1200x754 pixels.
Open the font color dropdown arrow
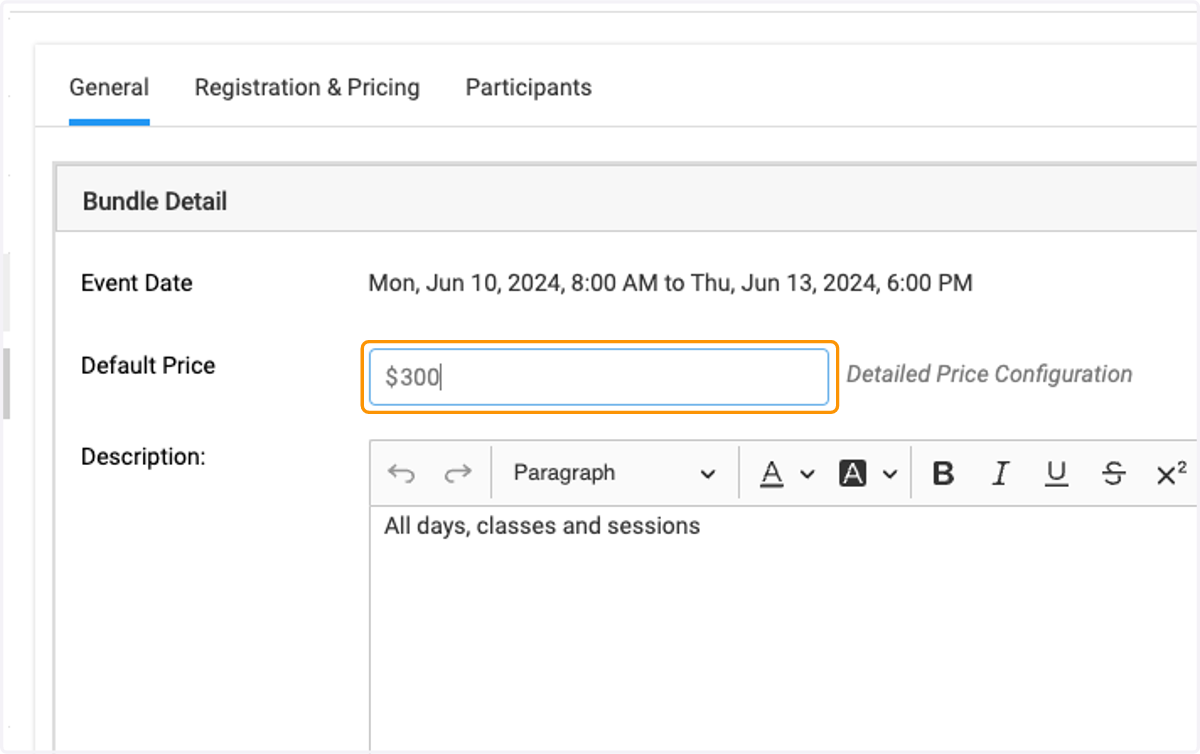pyautogui.click(x=808, y=474)
